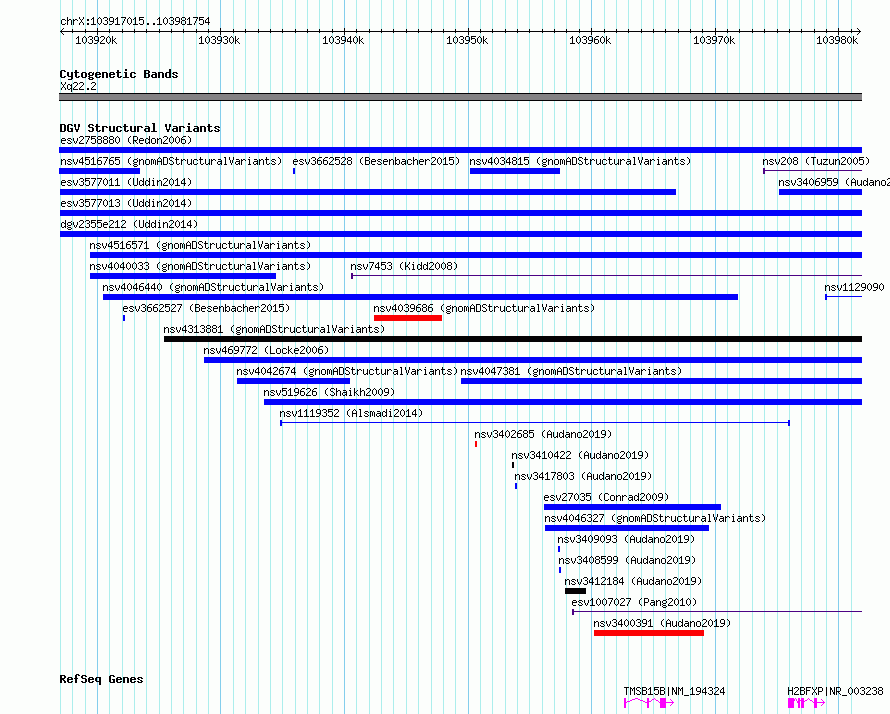Open the TMSB15B|NM_194324 gene label
This screenshot has height=714, width=890.
(674, 691)
